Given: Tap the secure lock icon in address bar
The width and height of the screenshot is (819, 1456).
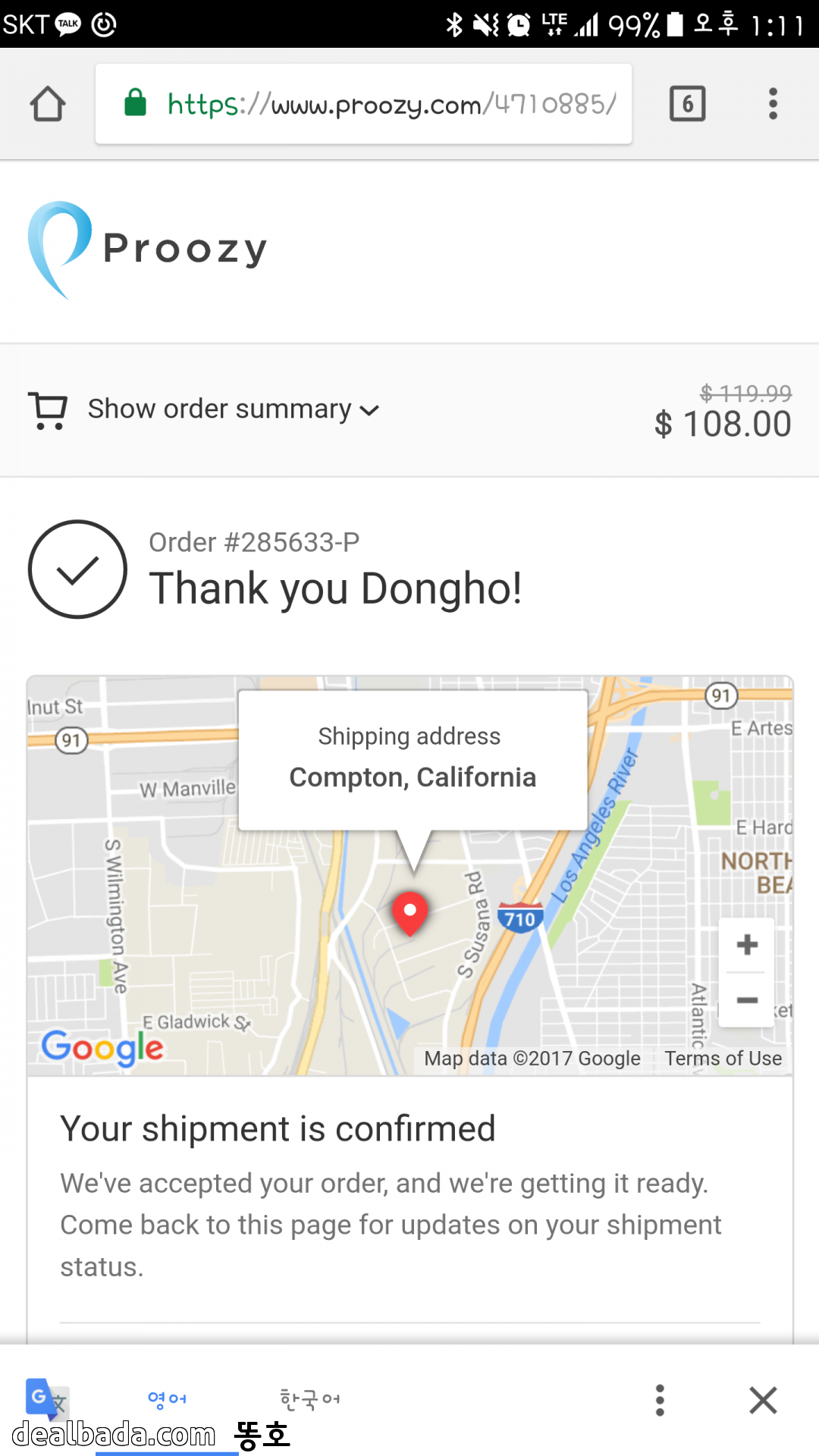Looking at the screenshot, I should (135, 103).
